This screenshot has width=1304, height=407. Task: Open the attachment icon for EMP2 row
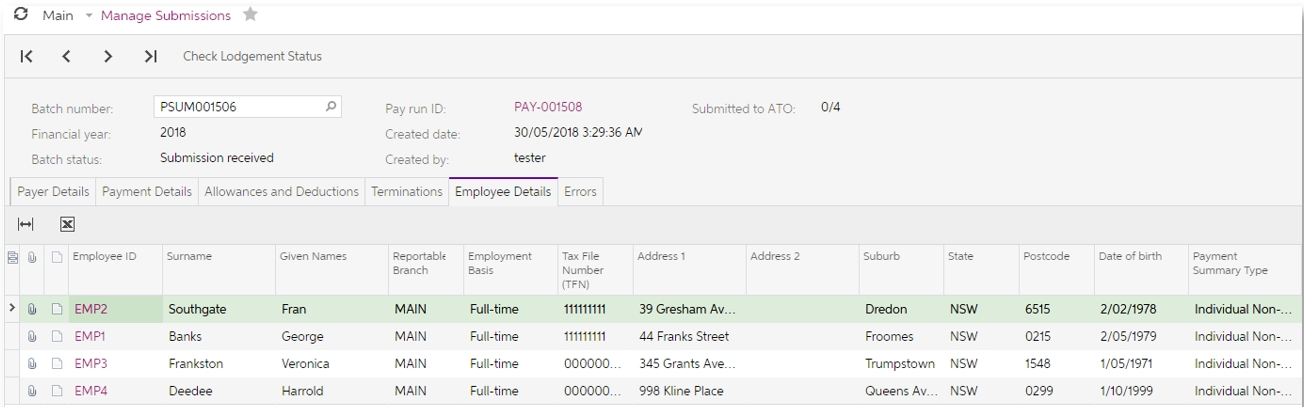(x=32, y=309)
